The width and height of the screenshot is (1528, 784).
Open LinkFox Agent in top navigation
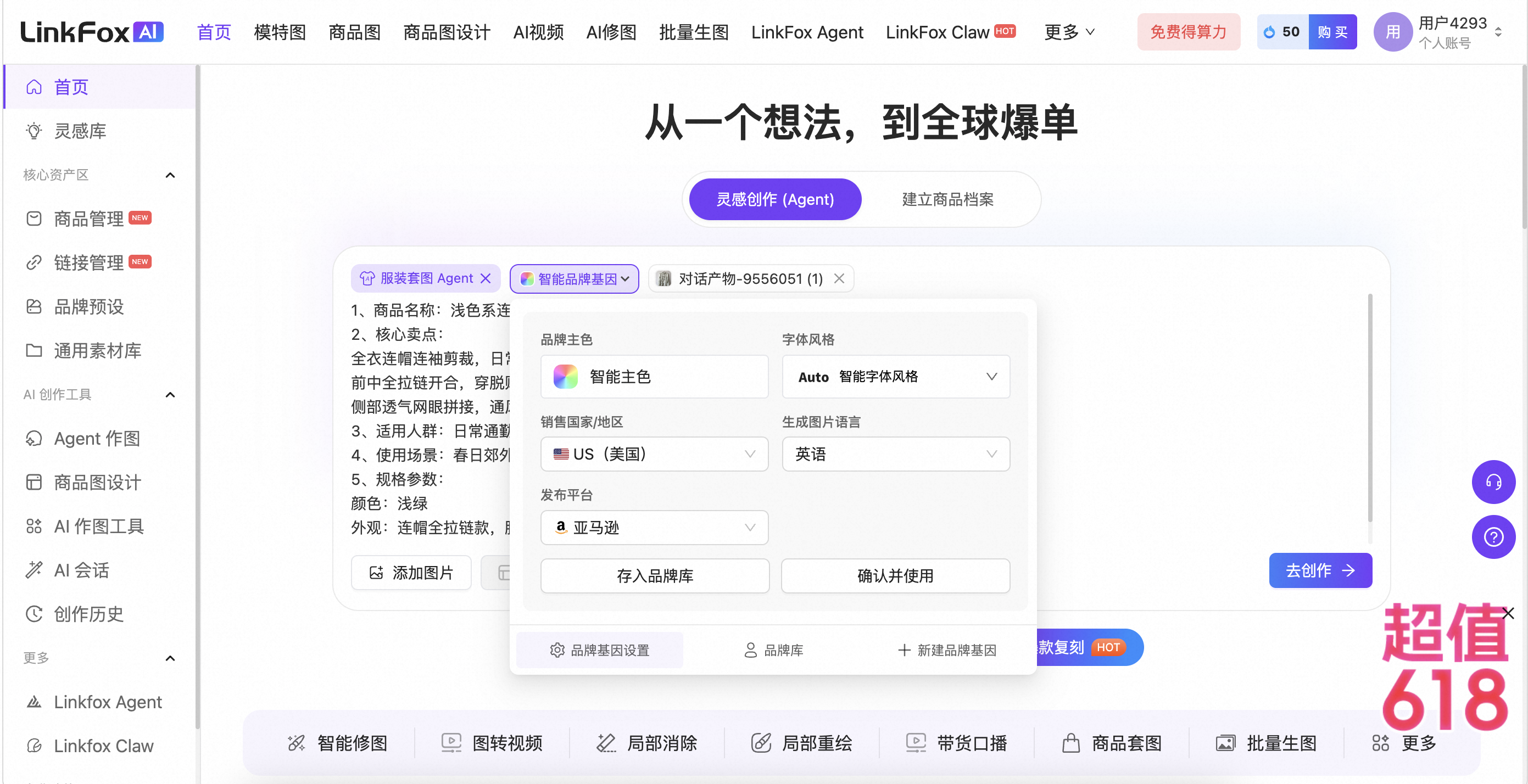click(x=807, y=32)
